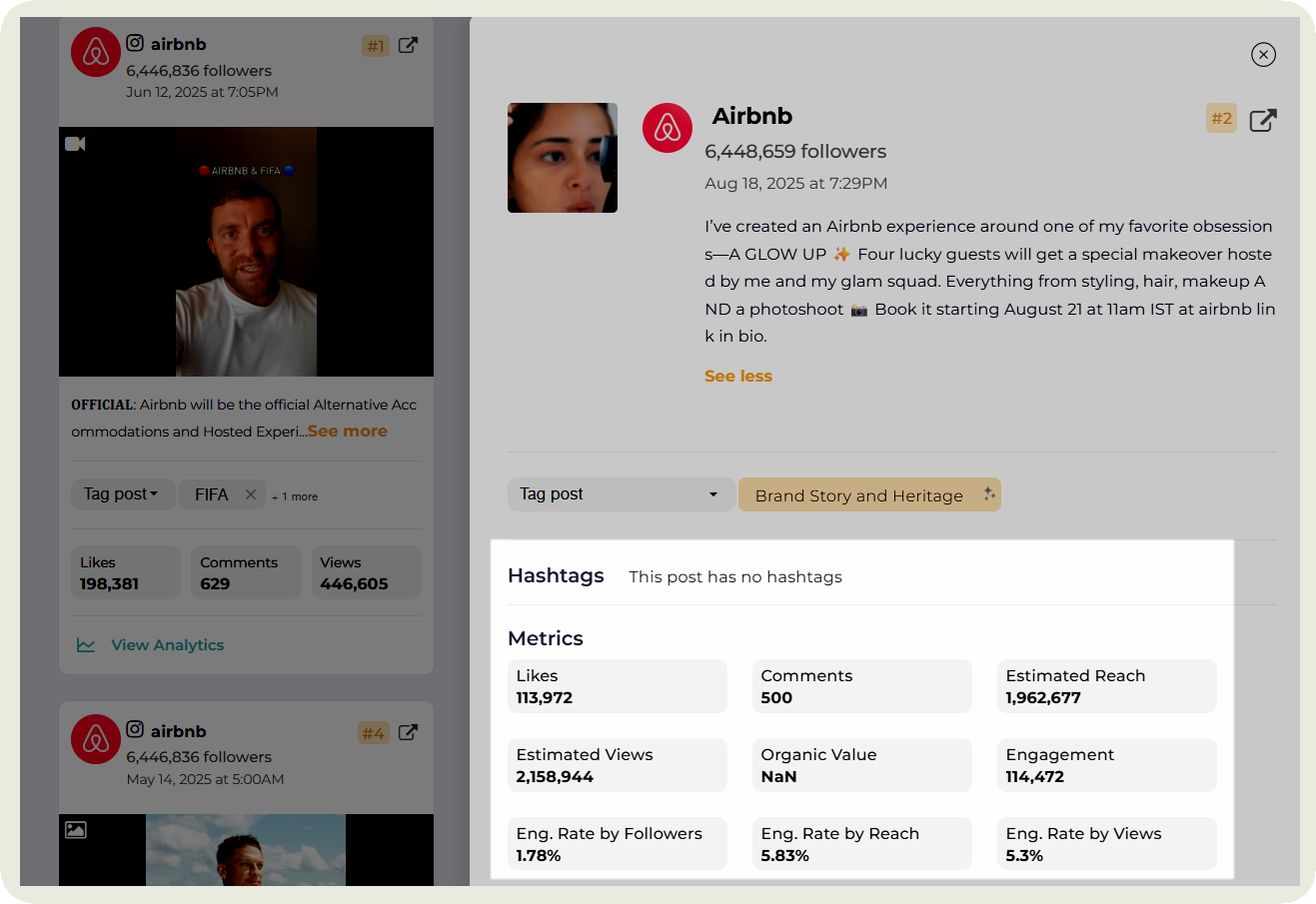
Task: Open post #1 external link icon
Action: pyautogui.click(x=408, y=45)
